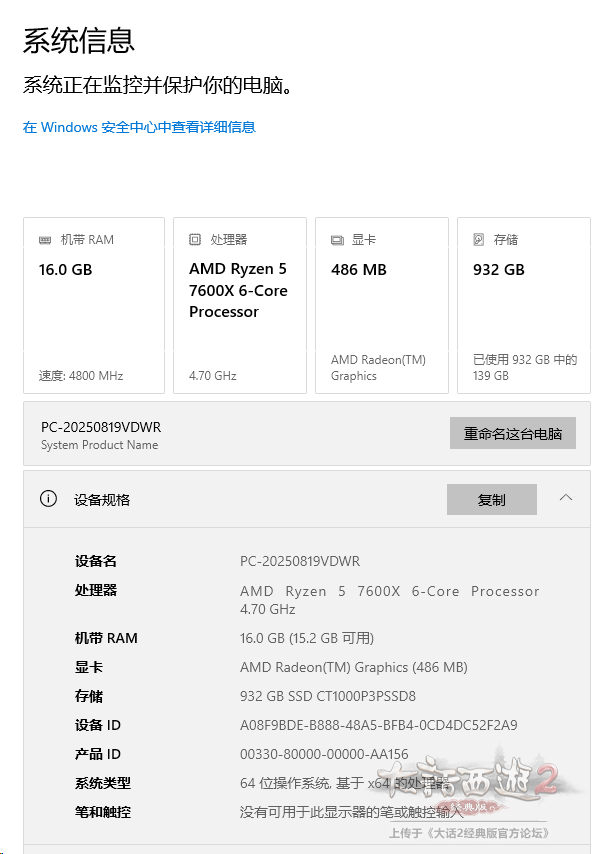The height and width of the screenshot is (854, 600).
Task: Click the 932 GB SSD CT1000P3PSSD8 storage value
Action: 328,696
